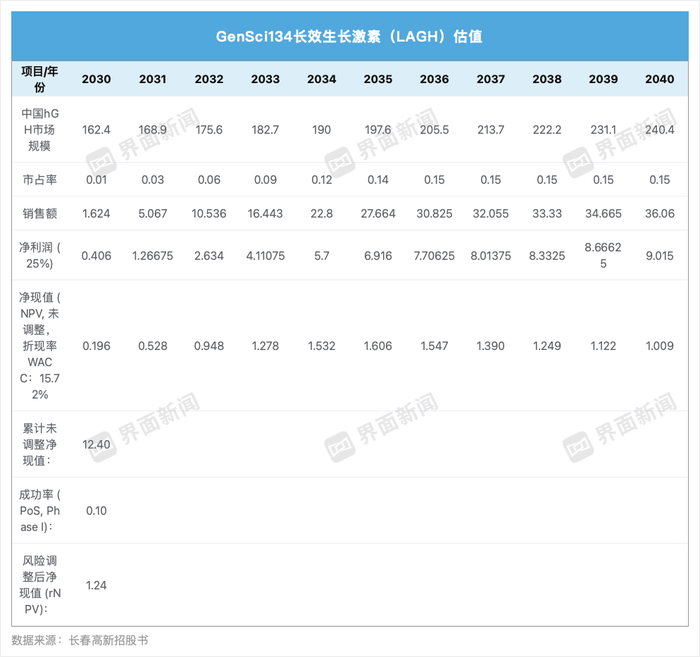Click sales value 27.664 for 2035
Screen dimensions: 700x657
(x=378, y=215)
